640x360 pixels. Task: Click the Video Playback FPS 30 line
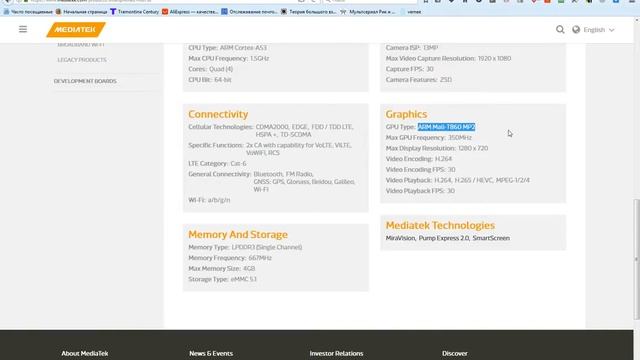pos(420,191)
